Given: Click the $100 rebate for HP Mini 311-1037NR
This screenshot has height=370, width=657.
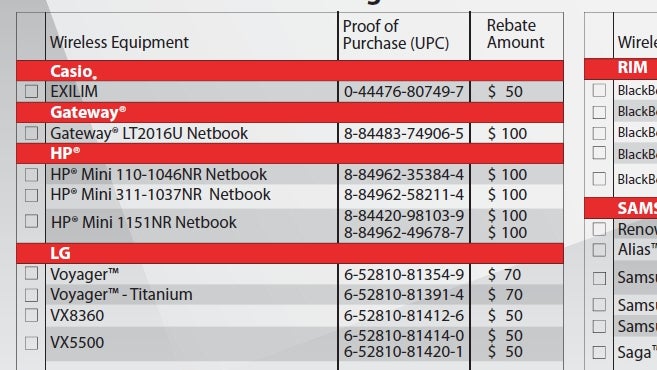Looking at the screenshot, I should 507,195.
